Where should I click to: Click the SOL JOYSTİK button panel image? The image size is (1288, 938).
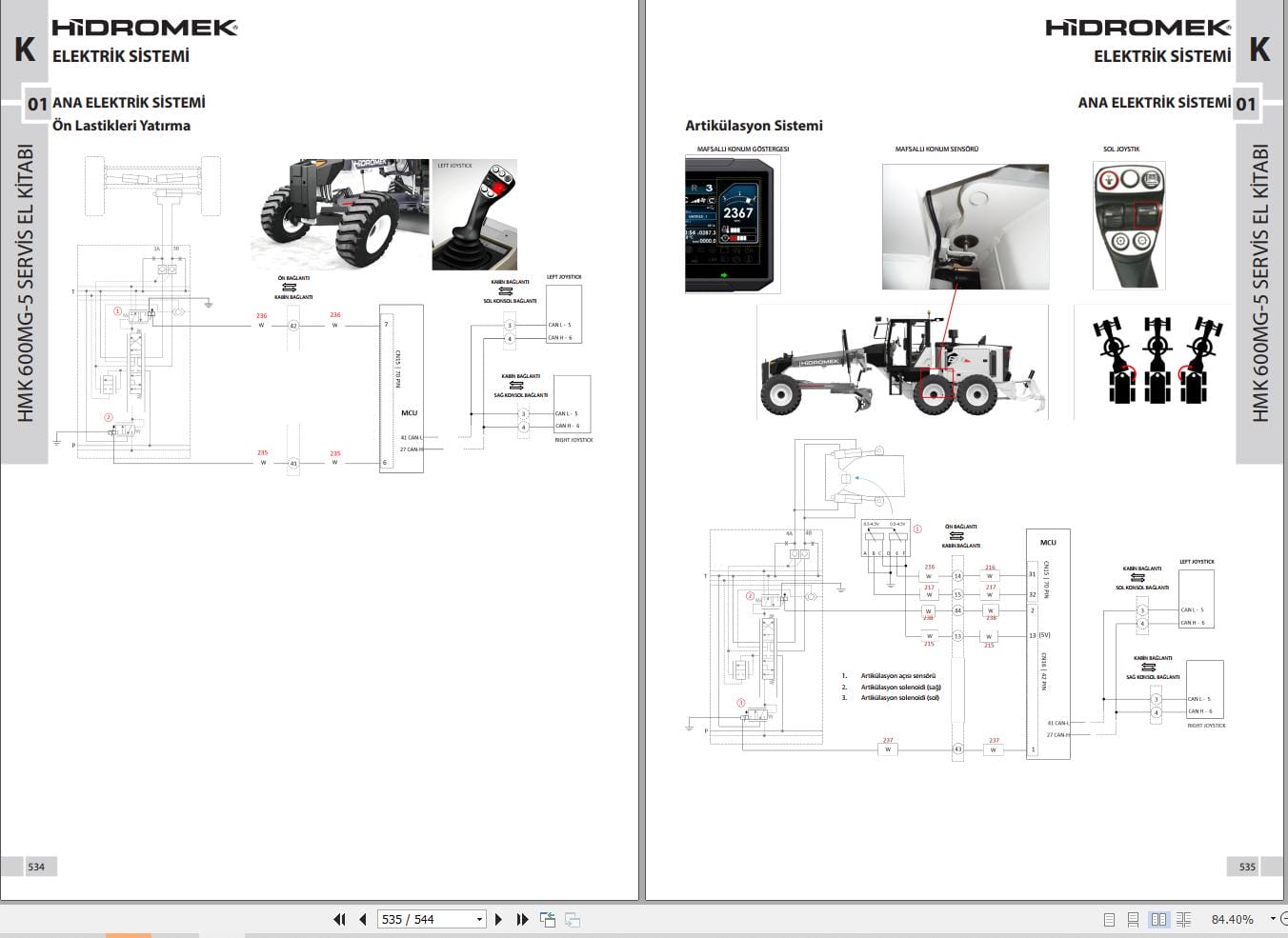[1129, 226]
